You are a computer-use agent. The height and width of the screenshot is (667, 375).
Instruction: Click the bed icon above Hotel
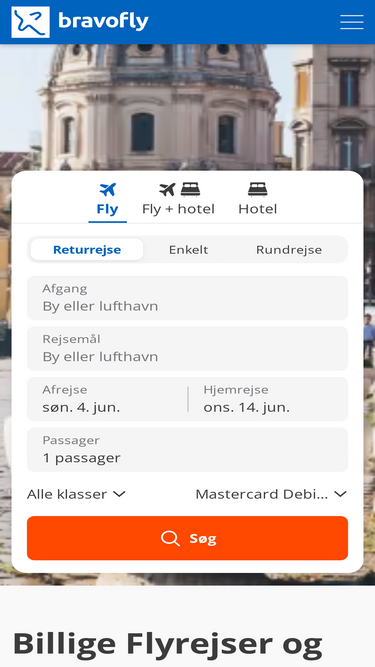tap(258, 189)
